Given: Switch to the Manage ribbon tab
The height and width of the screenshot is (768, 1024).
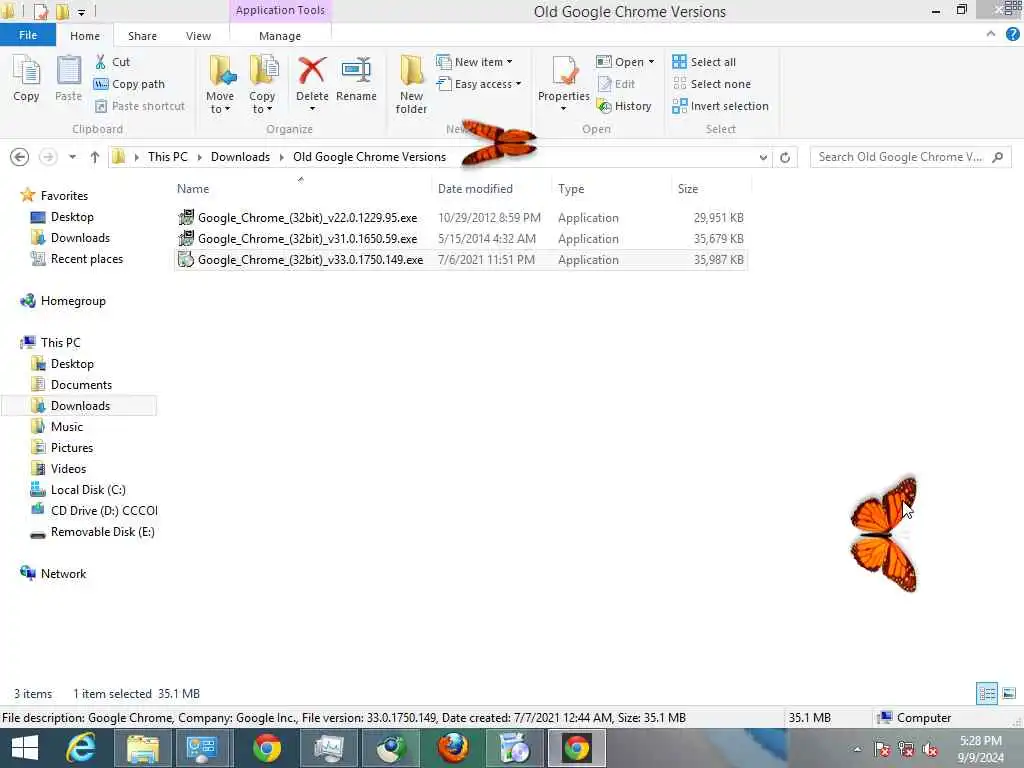Looking at the screenshot, I should point(280,36).
